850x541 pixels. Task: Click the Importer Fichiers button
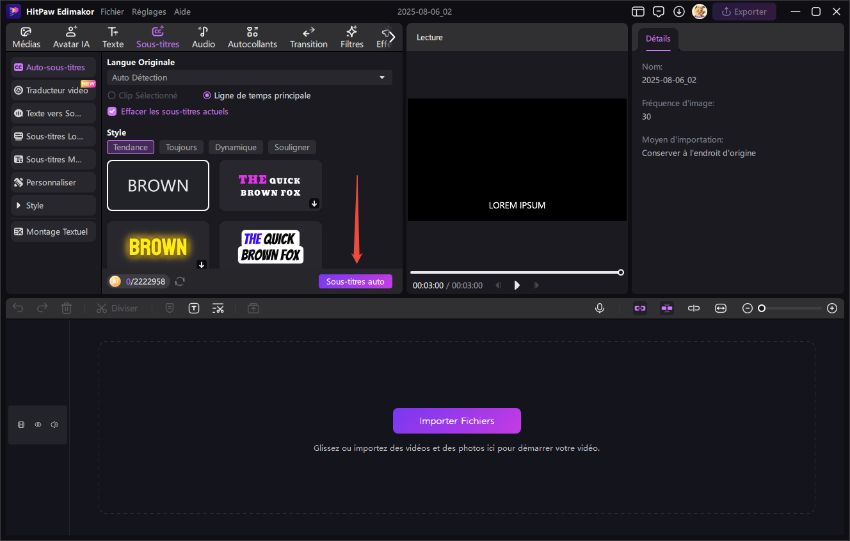456,420
